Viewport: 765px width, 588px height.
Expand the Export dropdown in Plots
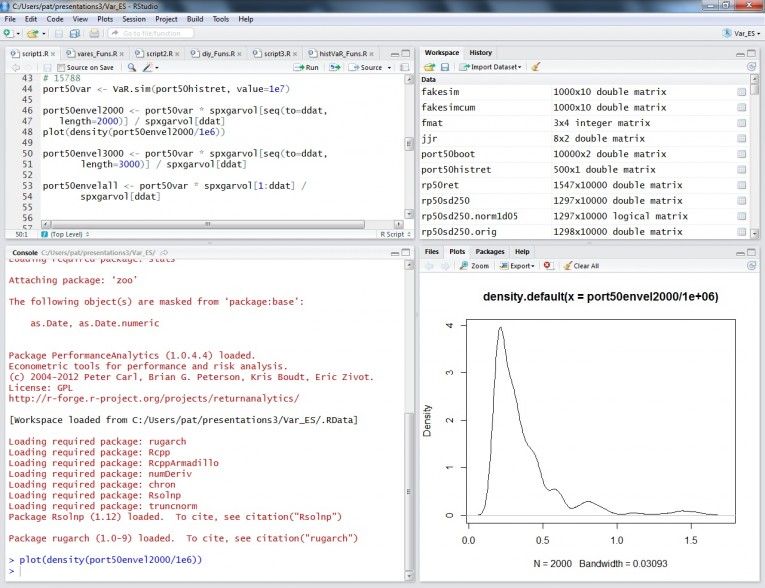[x=519, y=266]
